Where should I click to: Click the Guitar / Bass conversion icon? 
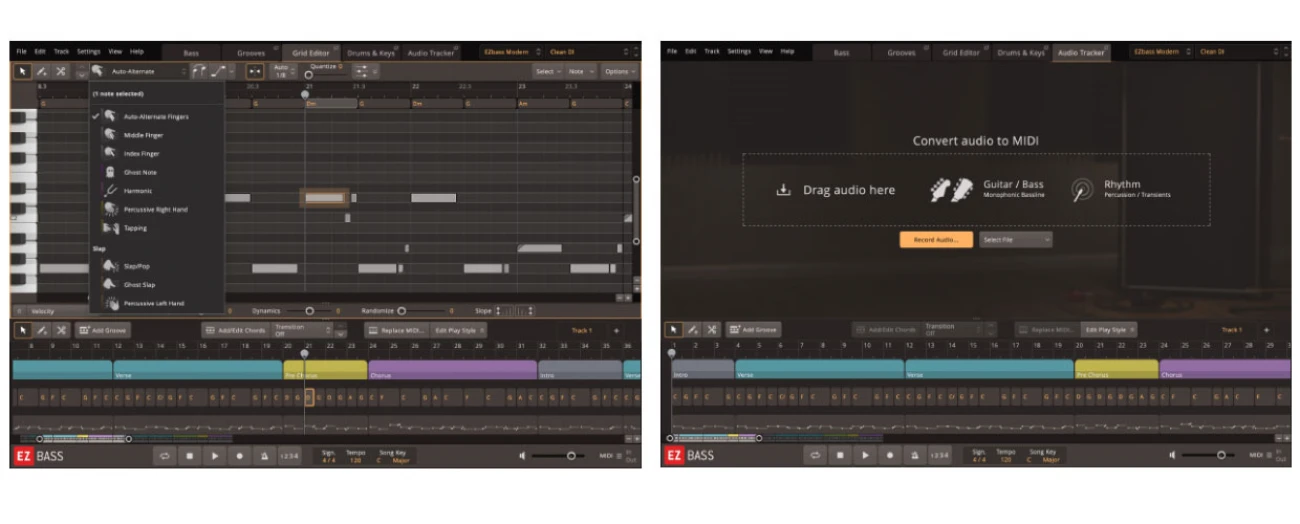pyautogui.click(x=951, y=189)
